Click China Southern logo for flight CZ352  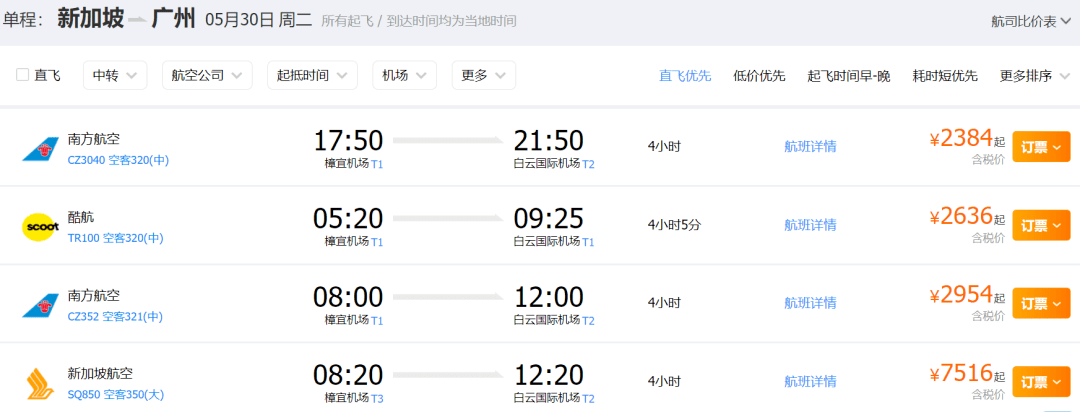41,305
